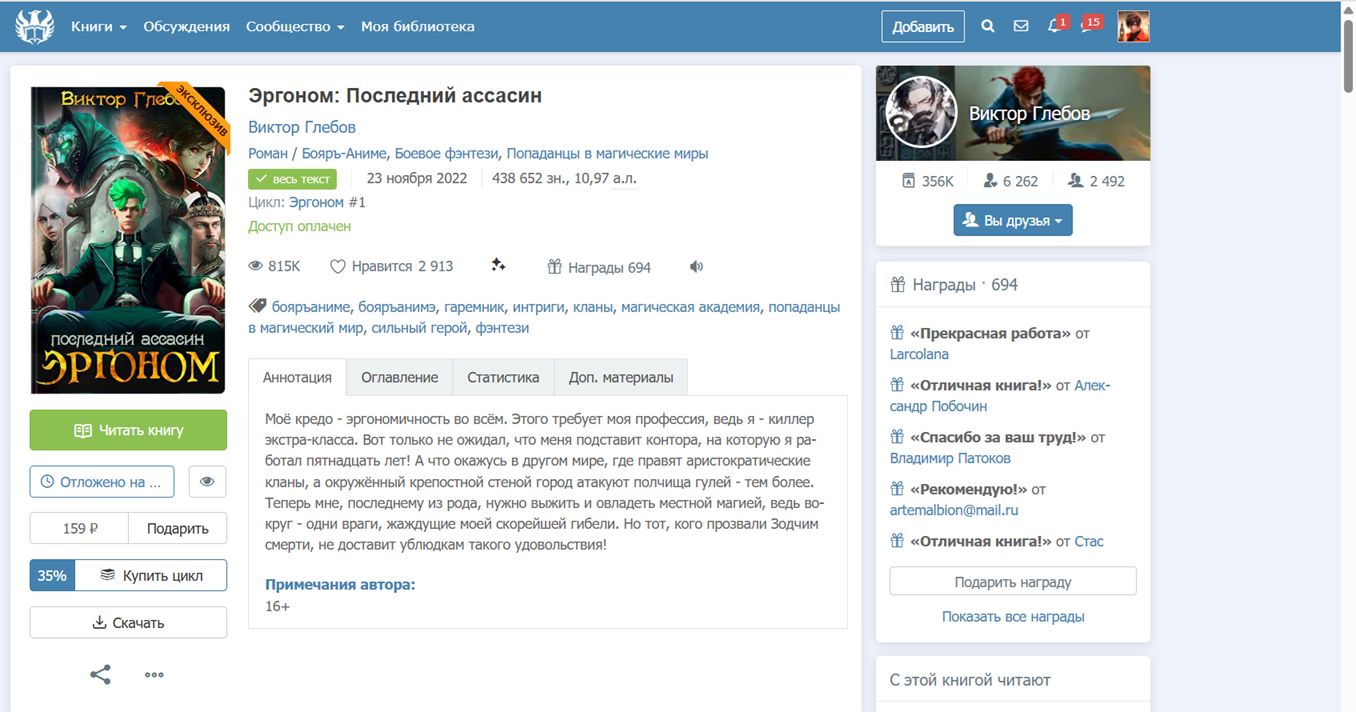Open notifications bell icon
This screenshot has width=1356, height=712.
pos(1054,27)
